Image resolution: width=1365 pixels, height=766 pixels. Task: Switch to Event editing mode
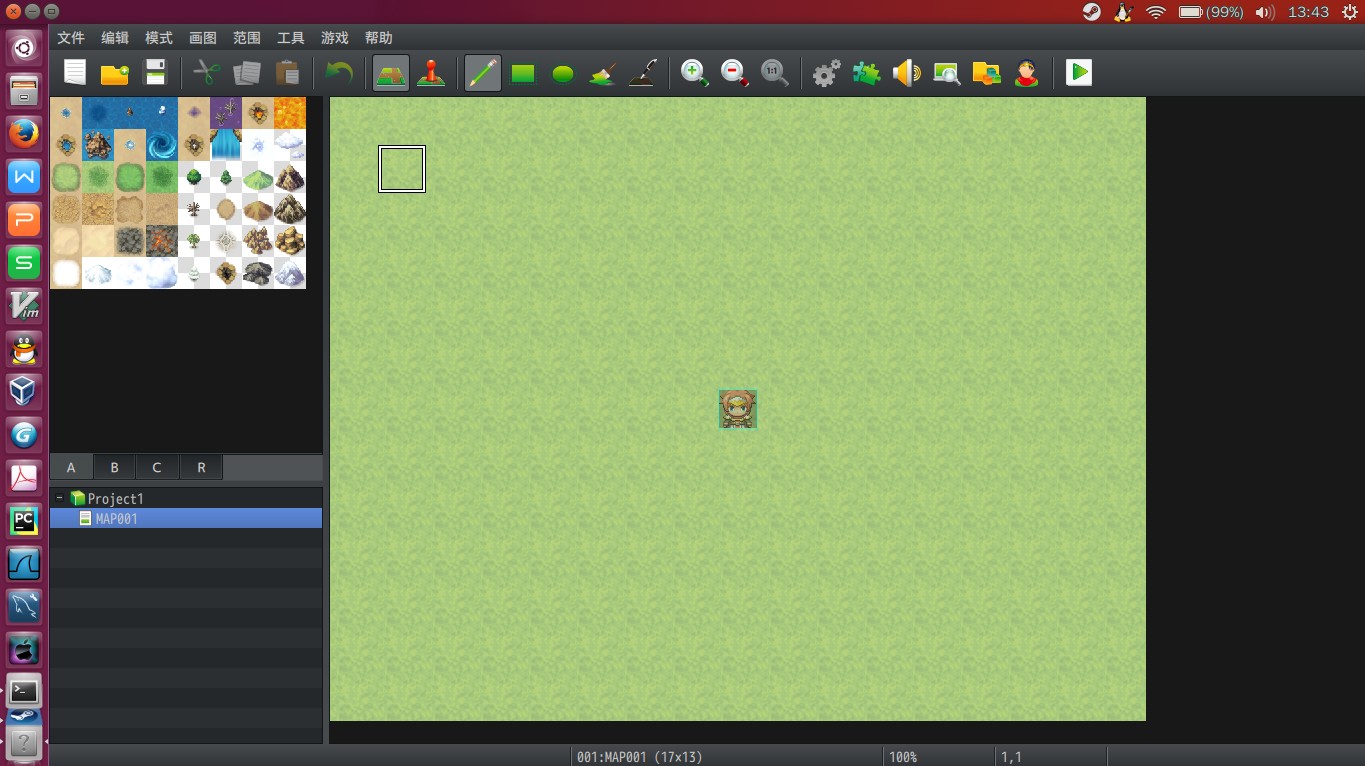point(431,73)
